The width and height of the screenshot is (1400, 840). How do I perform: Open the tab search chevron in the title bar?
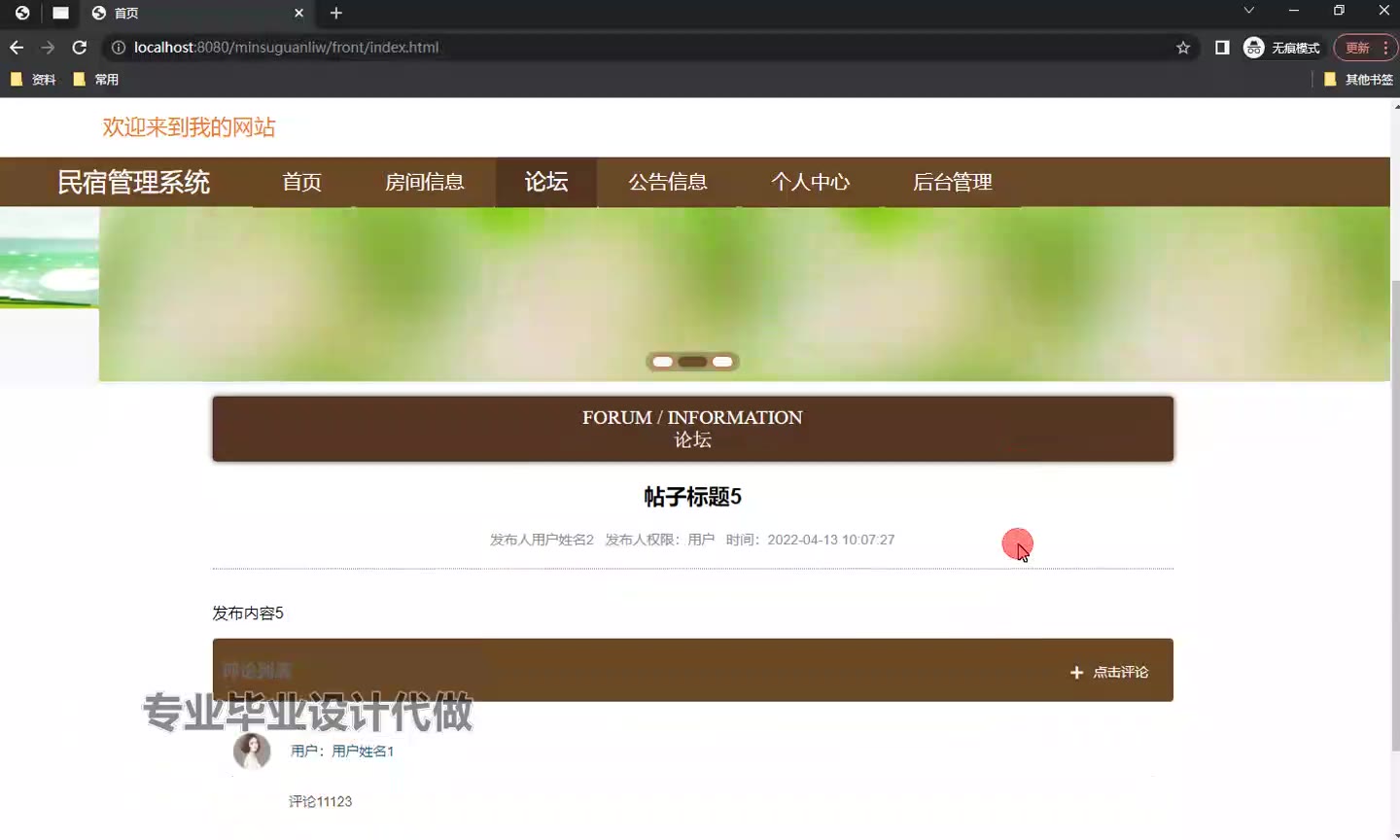click(x=1249, y=10)
